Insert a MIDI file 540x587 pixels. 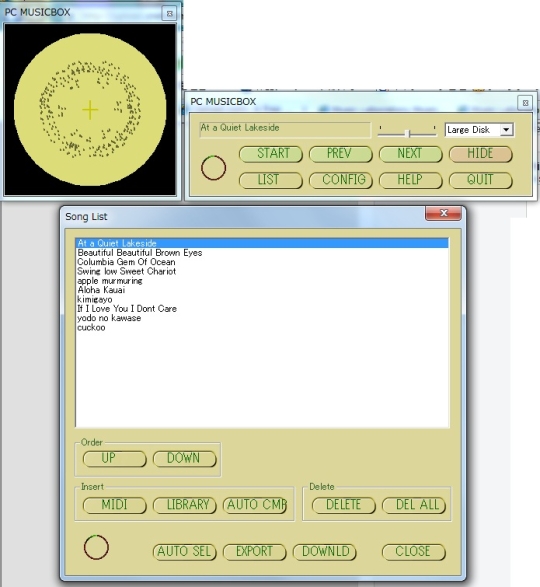(x=114, y=505)
